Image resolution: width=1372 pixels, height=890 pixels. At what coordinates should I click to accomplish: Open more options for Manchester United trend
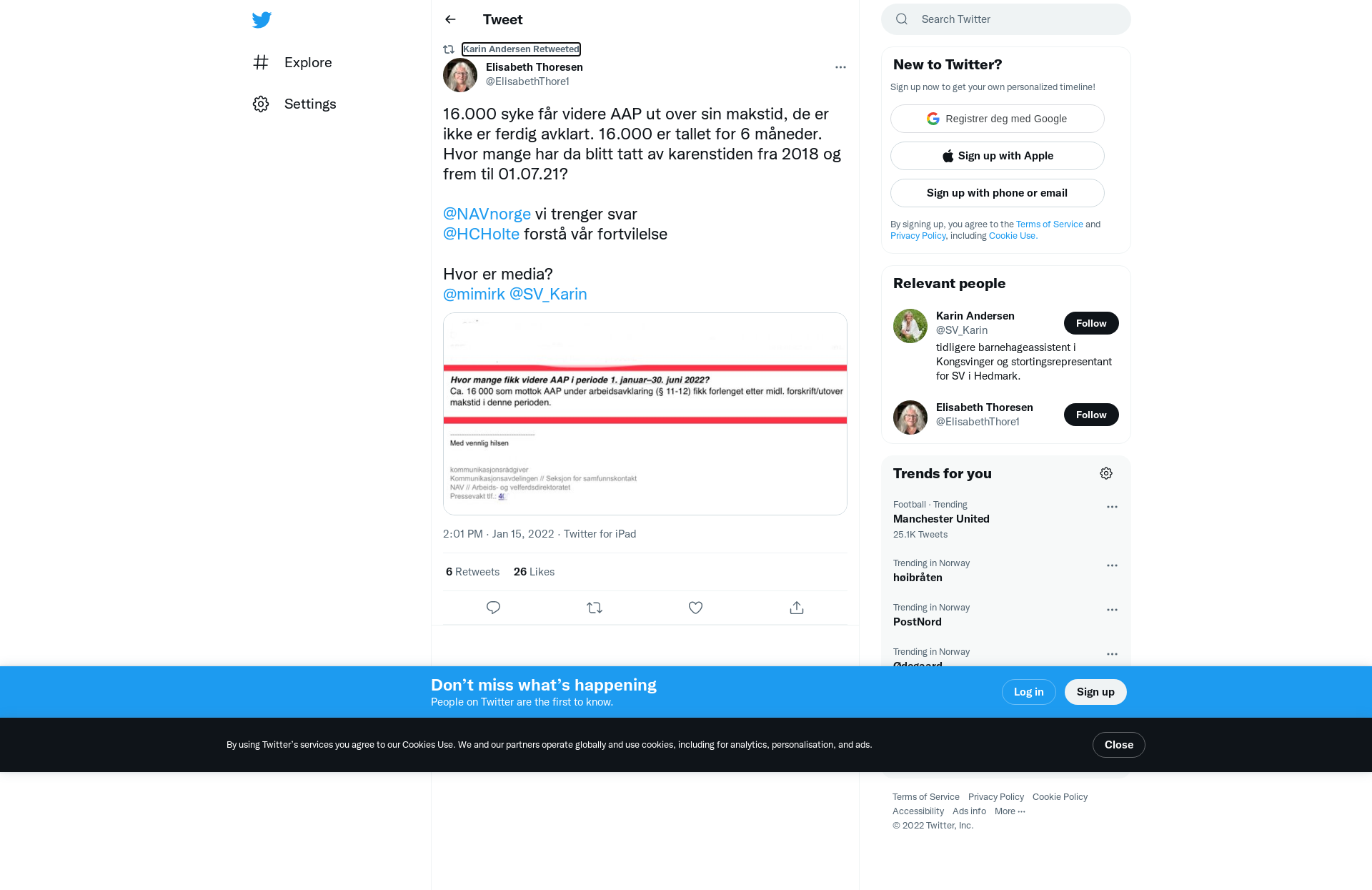point(1112,507)
